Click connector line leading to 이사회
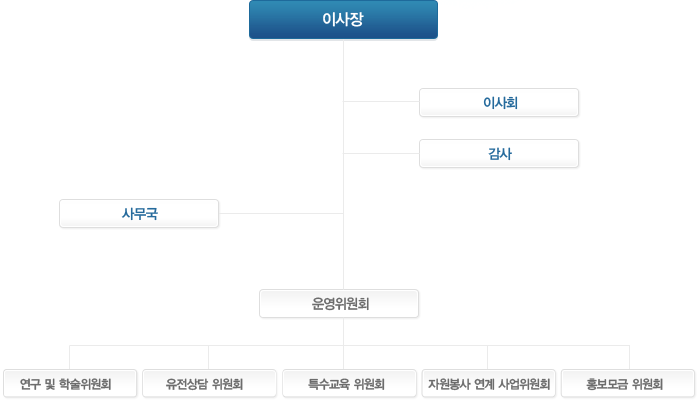Viewport: 699px width, 401px height. [x=382, y=102]
